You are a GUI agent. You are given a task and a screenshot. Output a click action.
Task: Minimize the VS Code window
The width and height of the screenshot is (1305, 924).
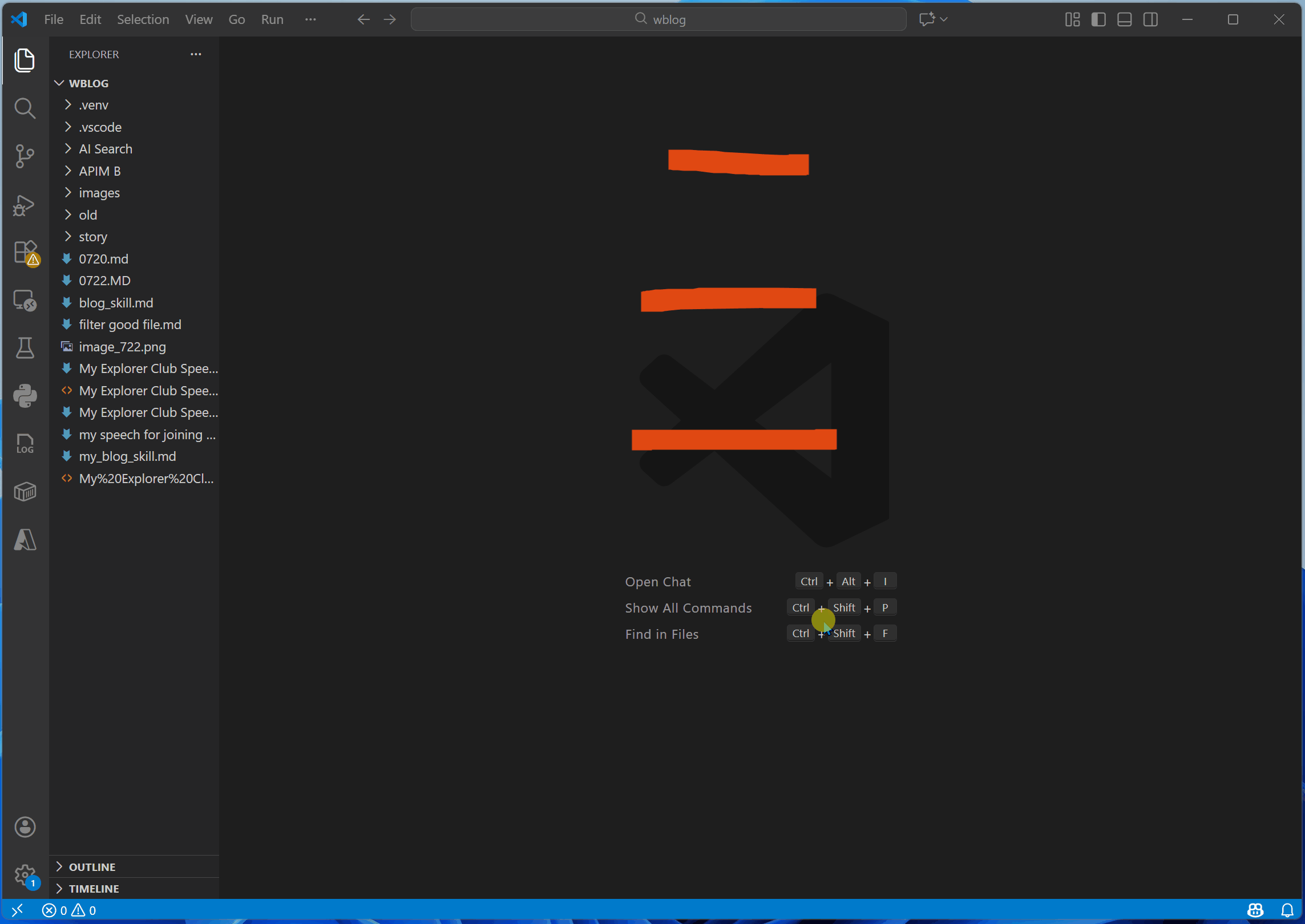(x=1187, y=19)
